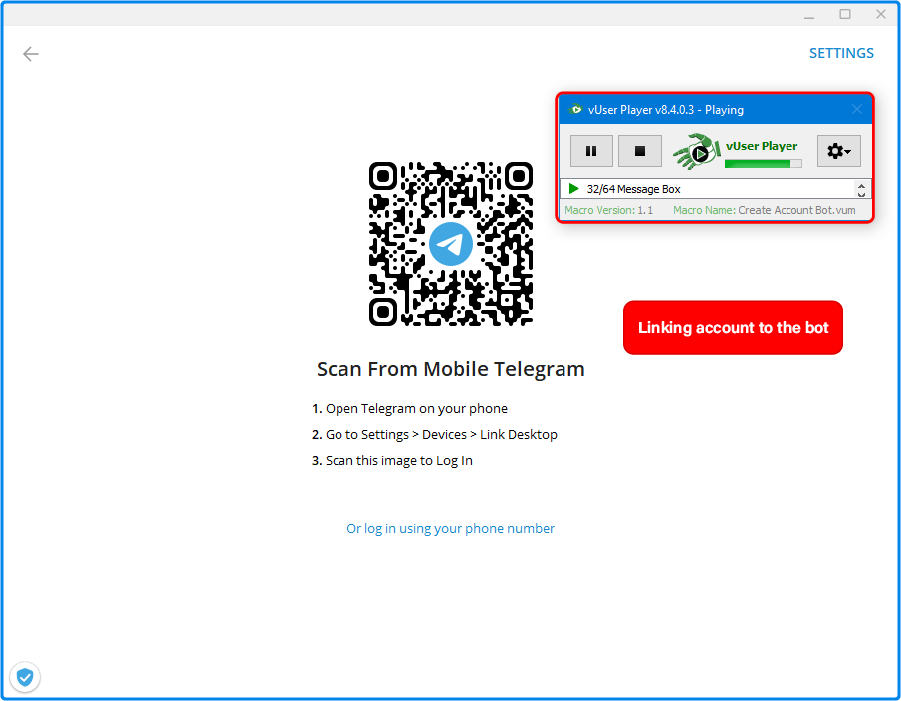This screenshot has width=901, height=701.
Task: Choose 'Or log in using your phone number'
Action: click(x=450, y=528)
